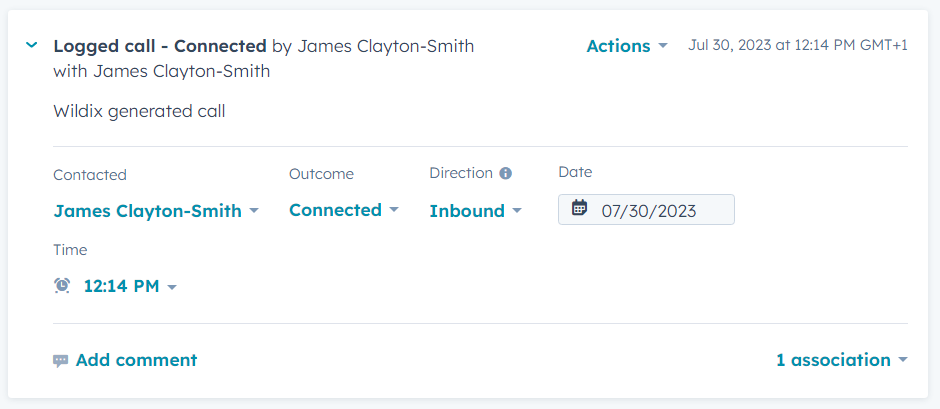Select the 12:14 PM time picker
Image resolution: width=940 pixels, height=409 pixels.
tap(121, 286)
